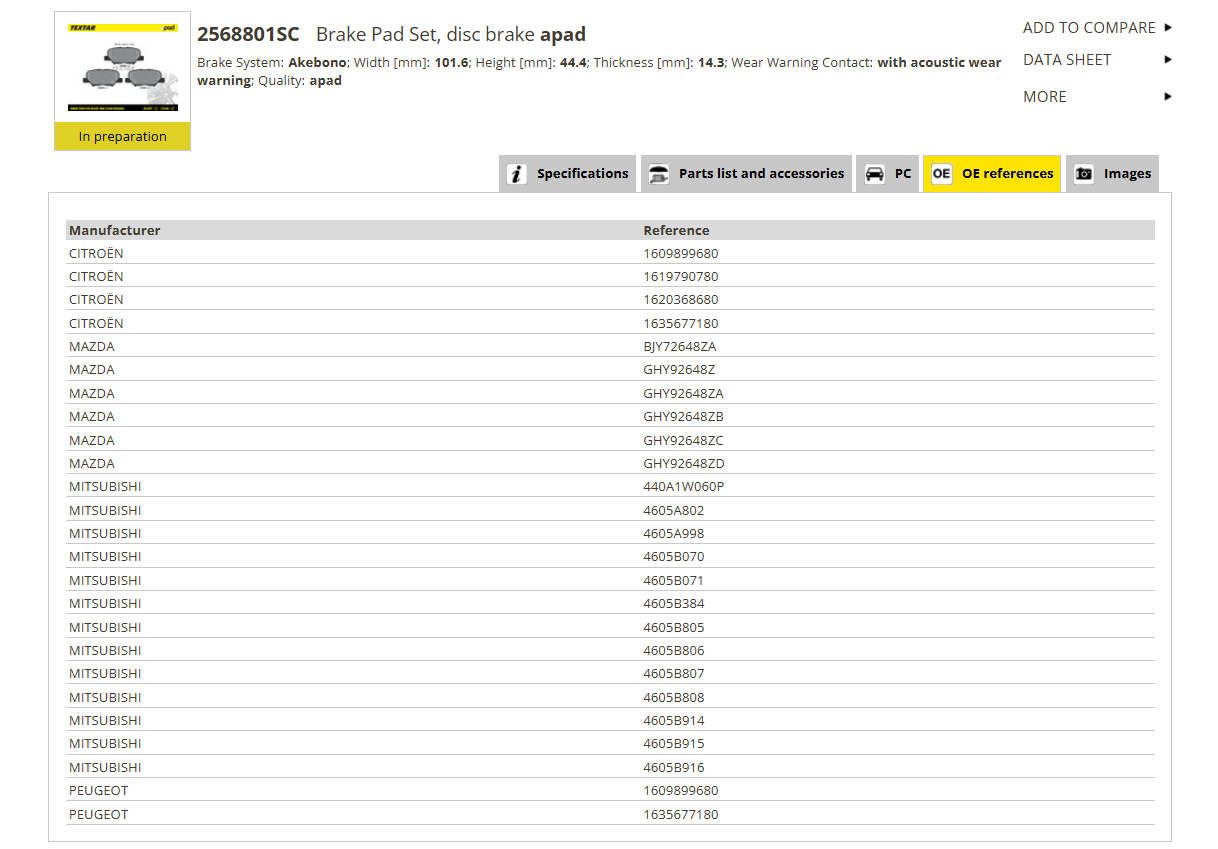Expand the ADD TO COMPARE arrow
The width and height of the screenshot is (1218, 849).
point(1168,28)
